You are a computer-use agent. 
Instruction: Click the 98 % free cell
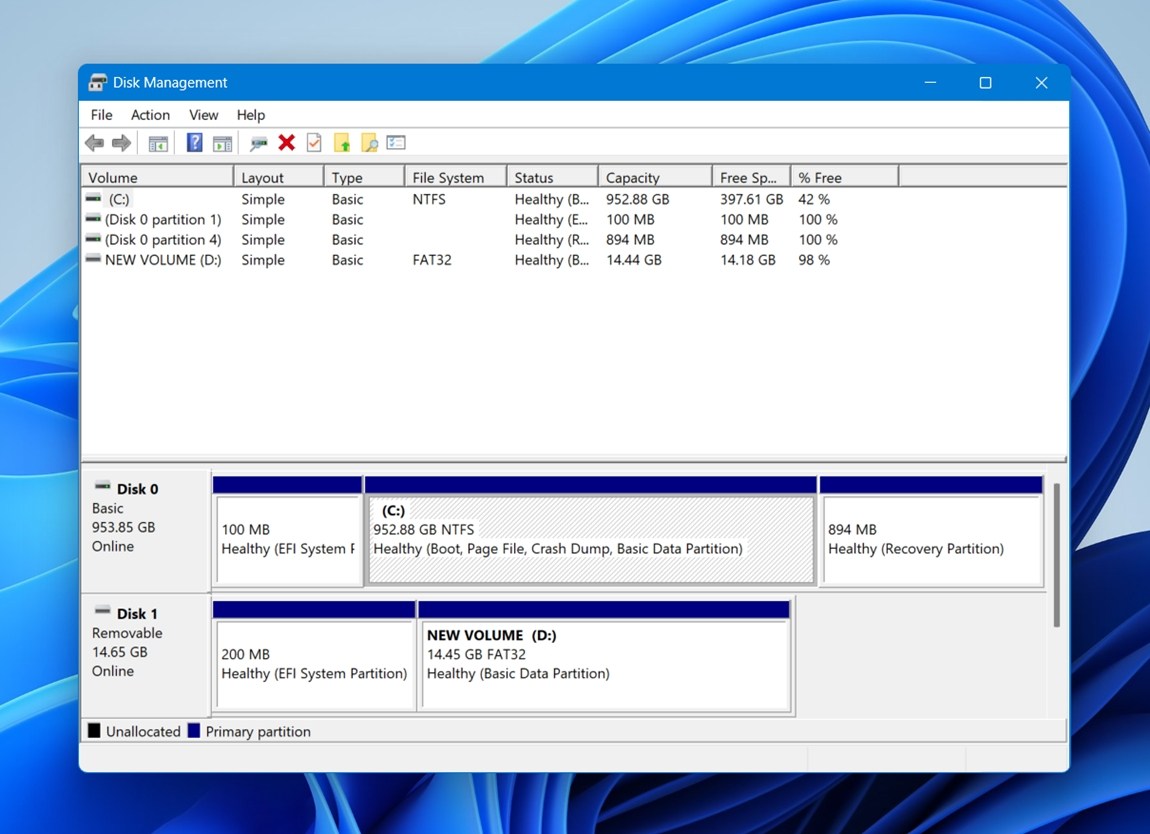(814, 260)
